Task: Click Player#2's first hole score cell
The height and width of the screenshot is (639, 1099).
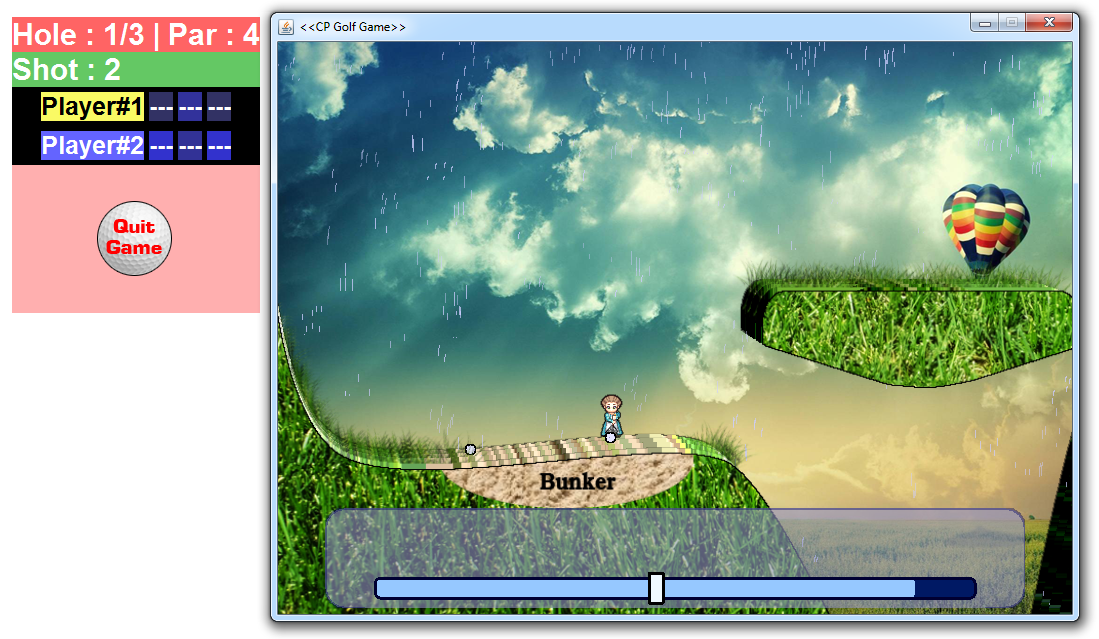Action: click(161, 146)
